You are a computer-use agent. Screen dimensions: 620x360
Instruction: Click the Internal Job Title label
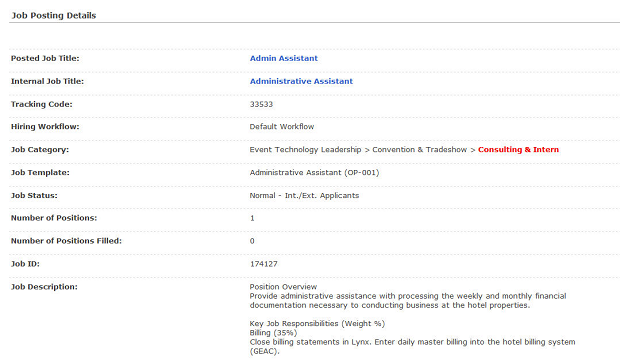(47, 81)
